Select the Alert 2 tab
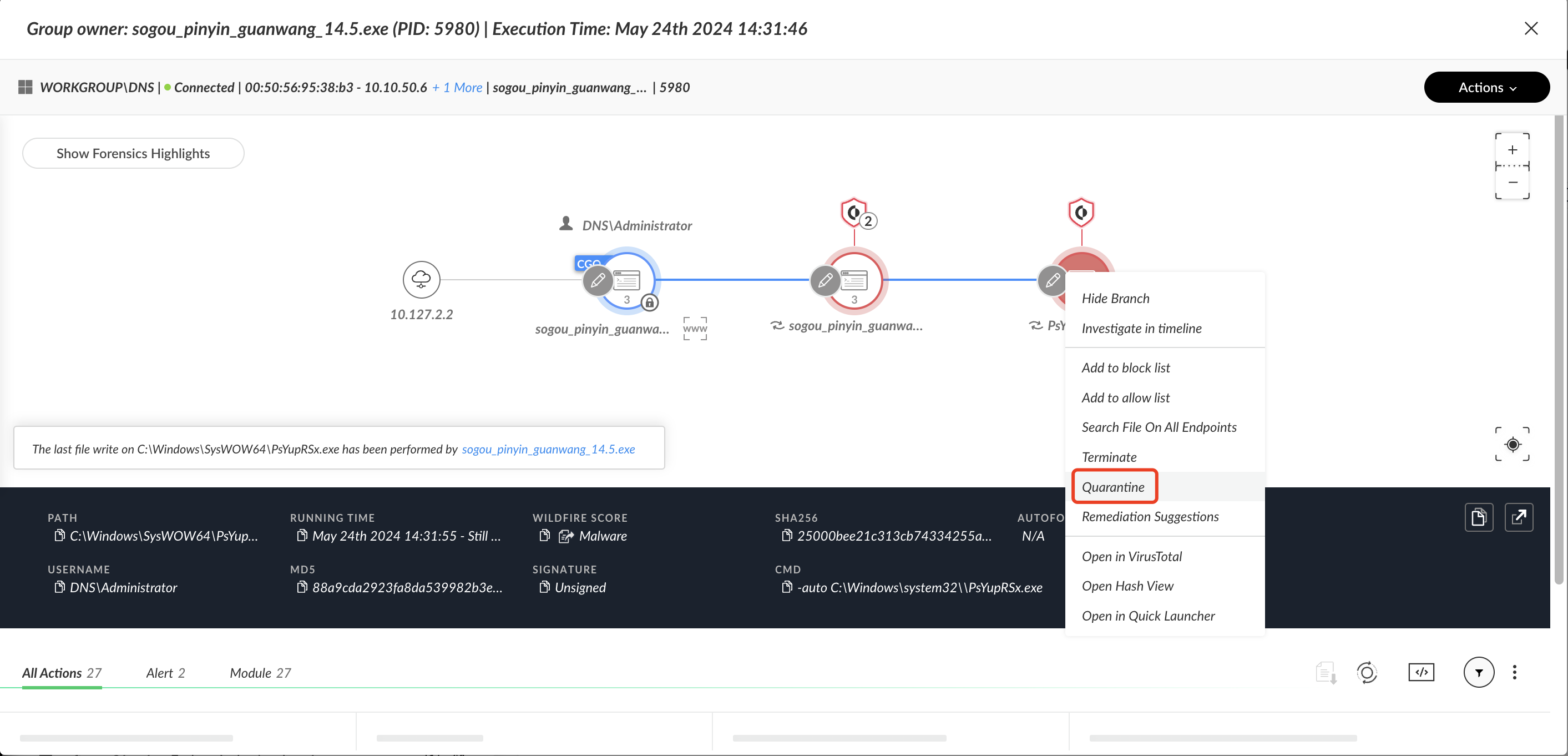 tap(165, 672)
